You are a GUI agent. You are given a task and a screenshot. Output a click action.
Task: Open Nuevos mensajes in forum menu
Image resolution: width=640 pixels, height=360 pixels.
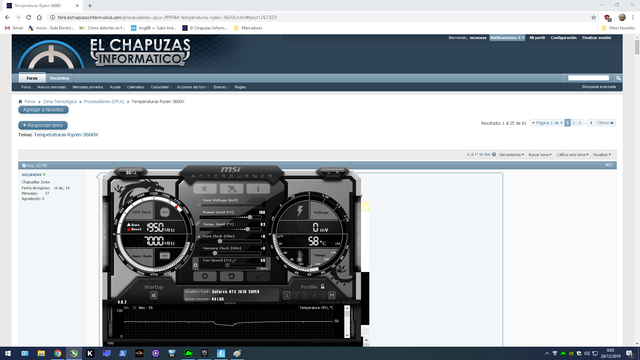[x=51, y=87]
